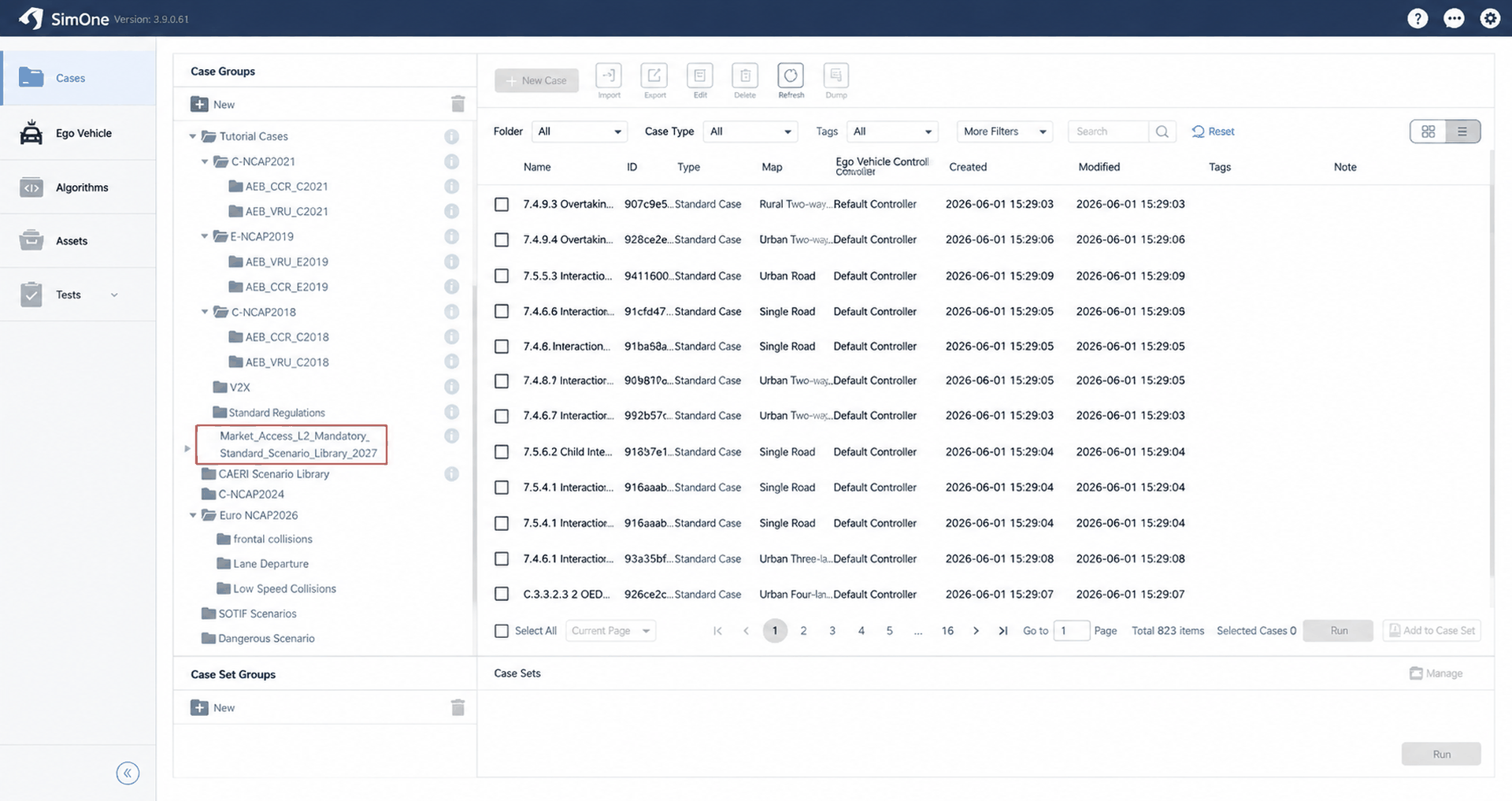Screen dimensions: 1512x801
Task: Click the Search input field
Action: pos(1108,132)
